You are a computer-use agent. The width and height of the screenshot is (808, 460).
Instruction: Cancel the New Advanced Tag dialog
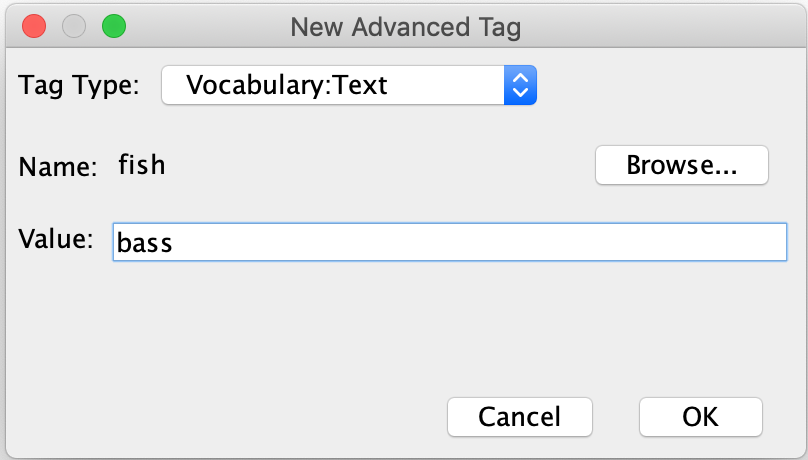click(x=519, y=416)
